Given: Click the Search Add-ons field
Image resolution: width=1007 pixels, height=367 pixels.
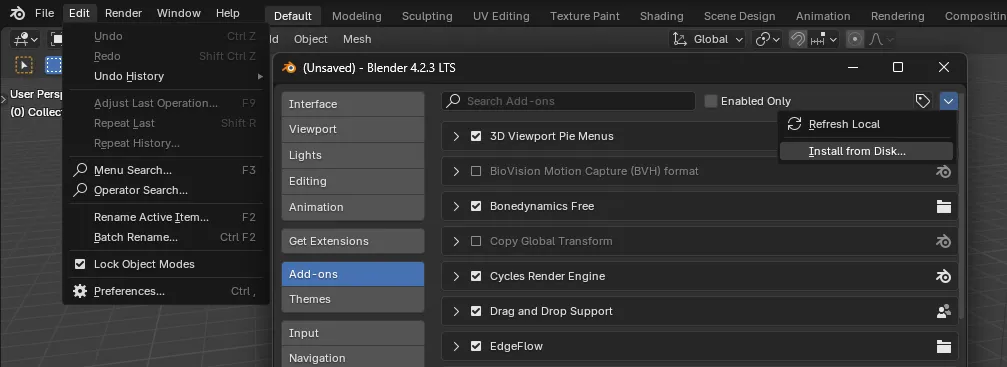Looking at the screenshot, I should pos(568,101).
